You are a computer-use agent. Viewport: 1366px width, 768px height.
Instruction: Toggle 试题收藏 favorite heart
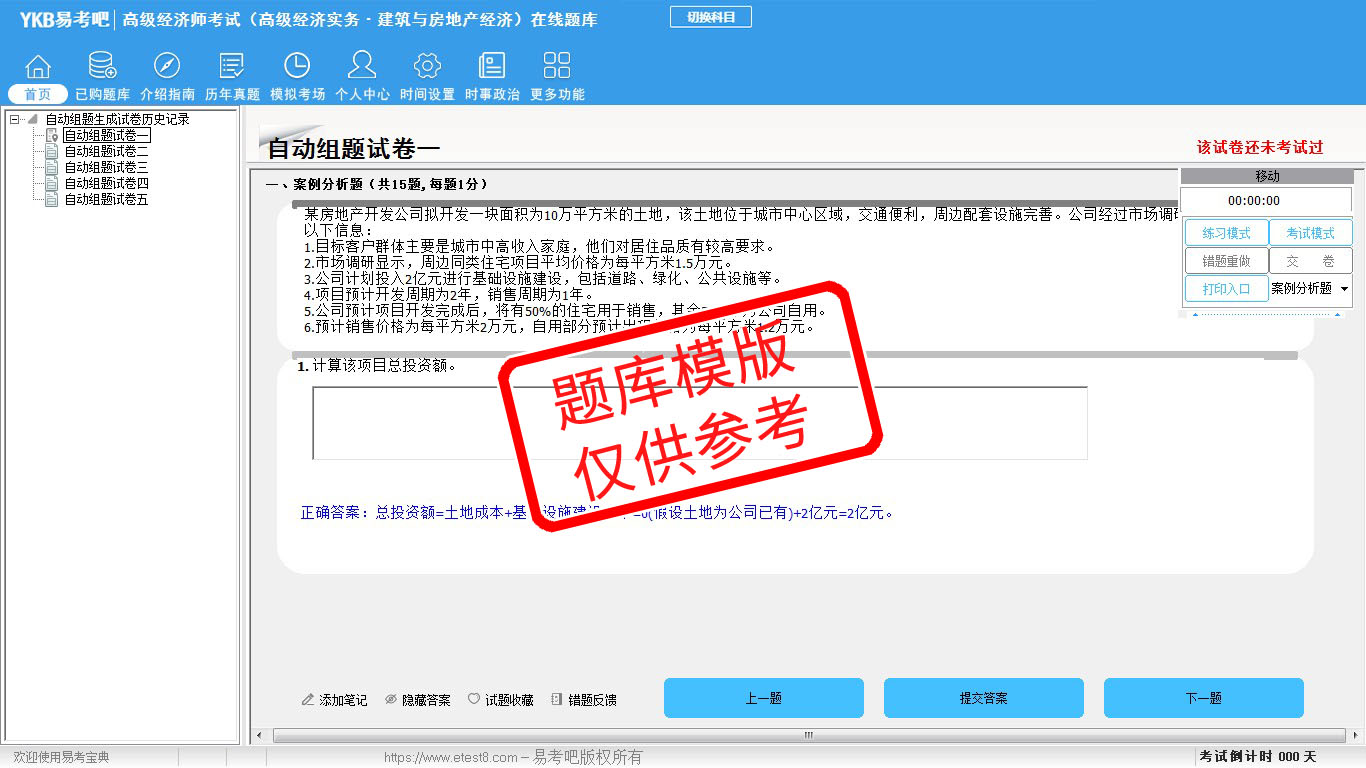tap(501, 700)
